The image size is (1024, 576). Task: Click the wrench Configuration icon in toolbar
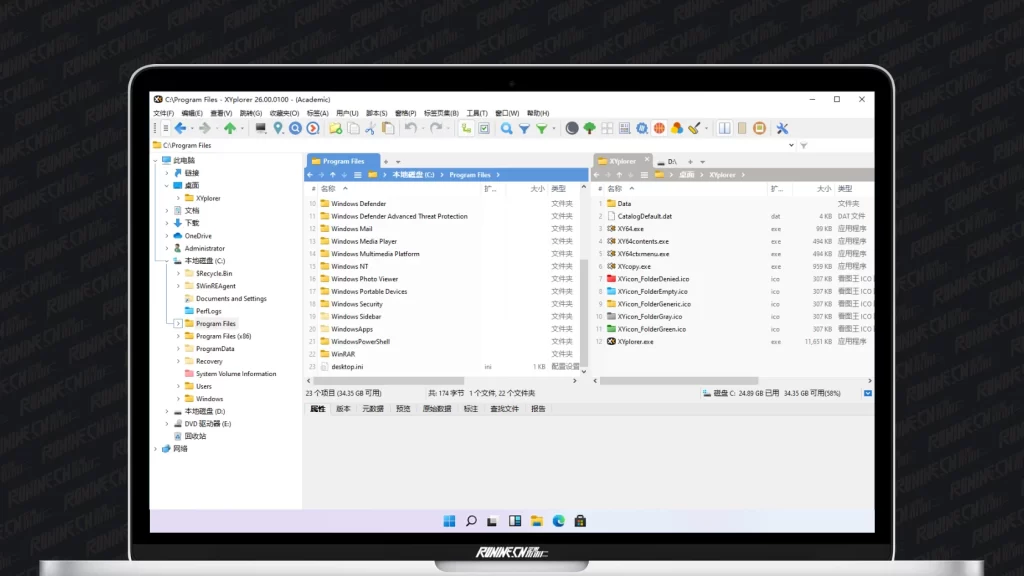click(782, 128)
